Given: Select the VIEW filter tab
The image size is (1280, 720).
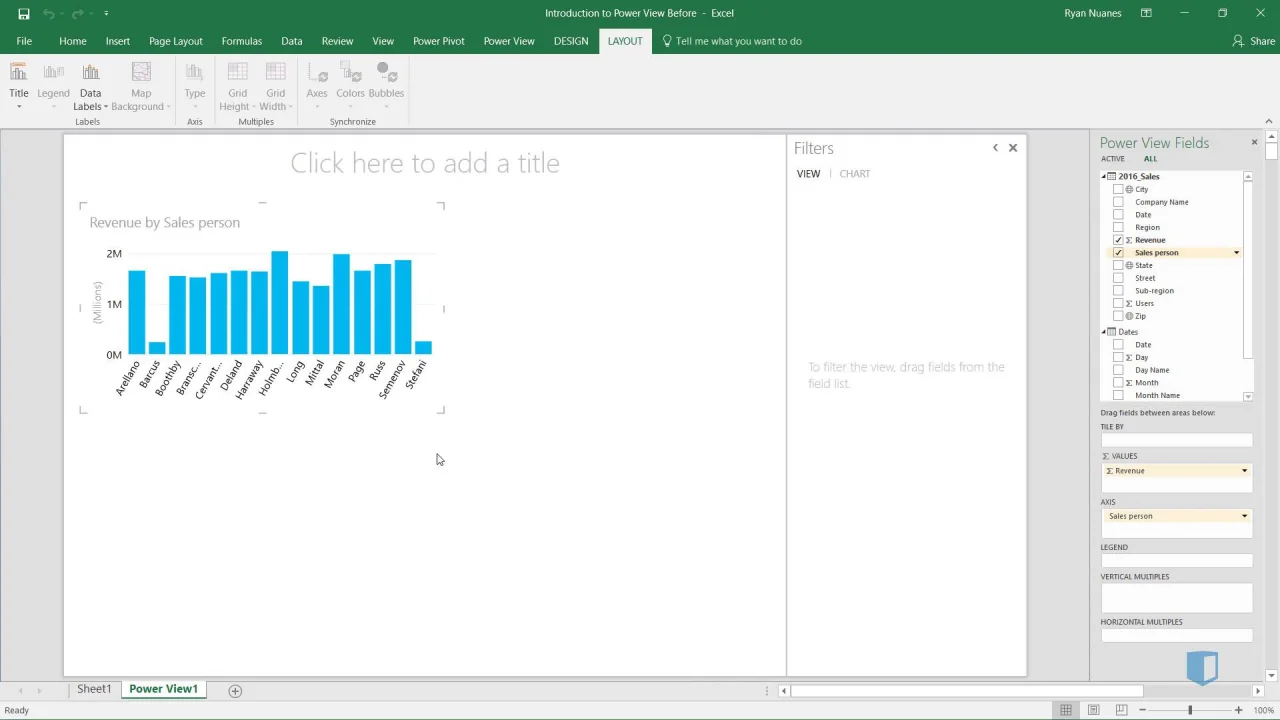Looking at the screenshot, I should point(808,174).
